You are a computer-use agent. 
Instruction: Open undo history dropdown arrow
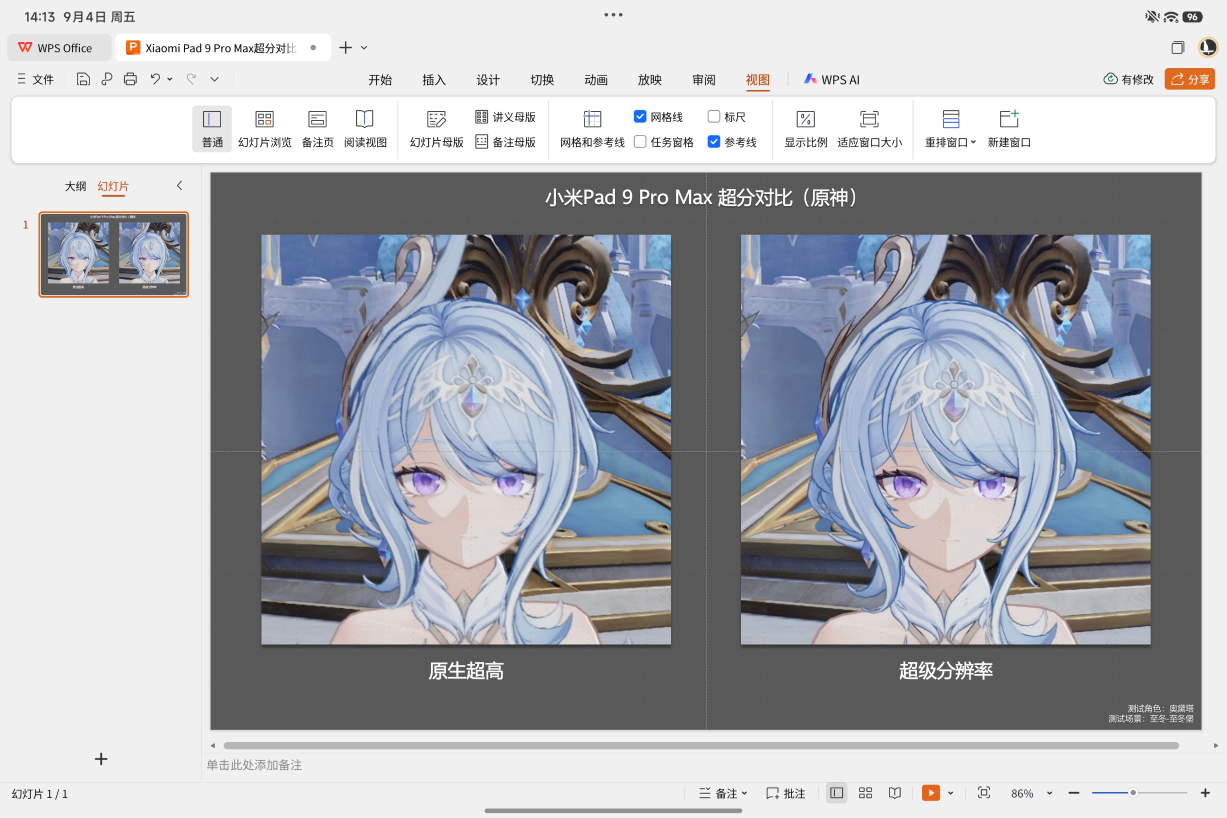tap(170, 79)
